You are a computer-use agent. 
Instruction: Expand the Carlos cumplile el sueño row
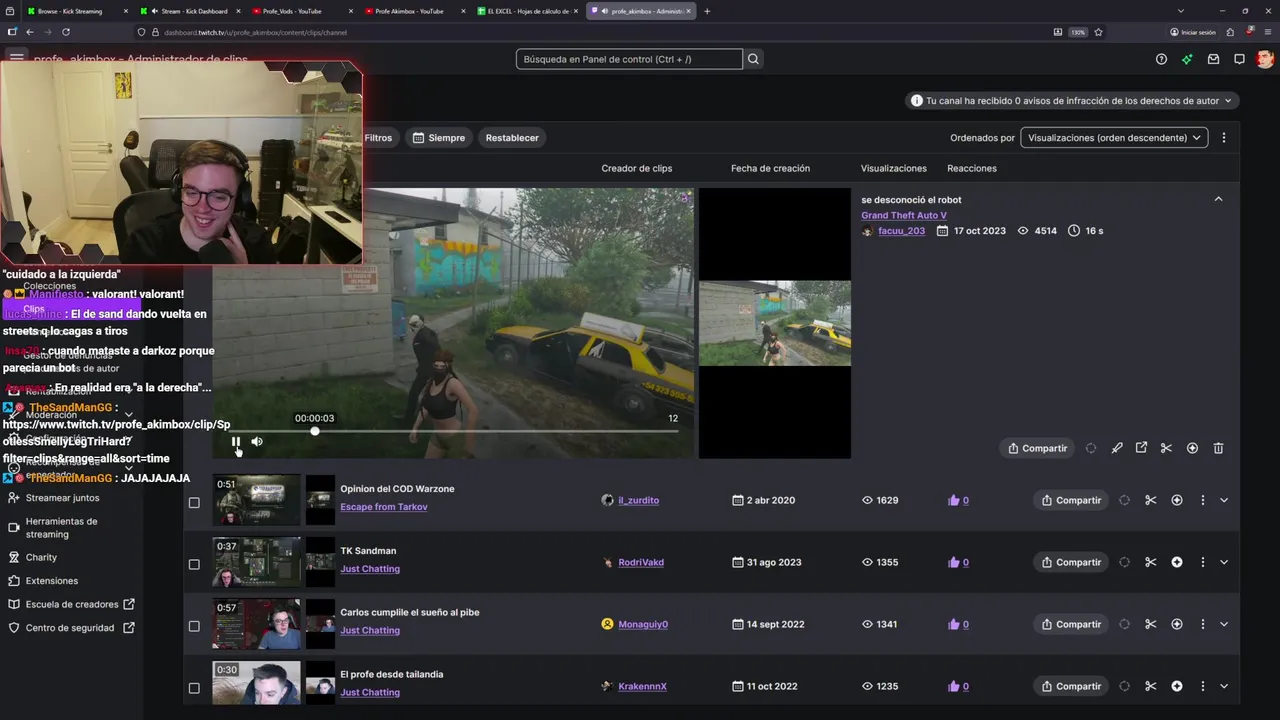pyautogui.click(x=1224, y=624)
